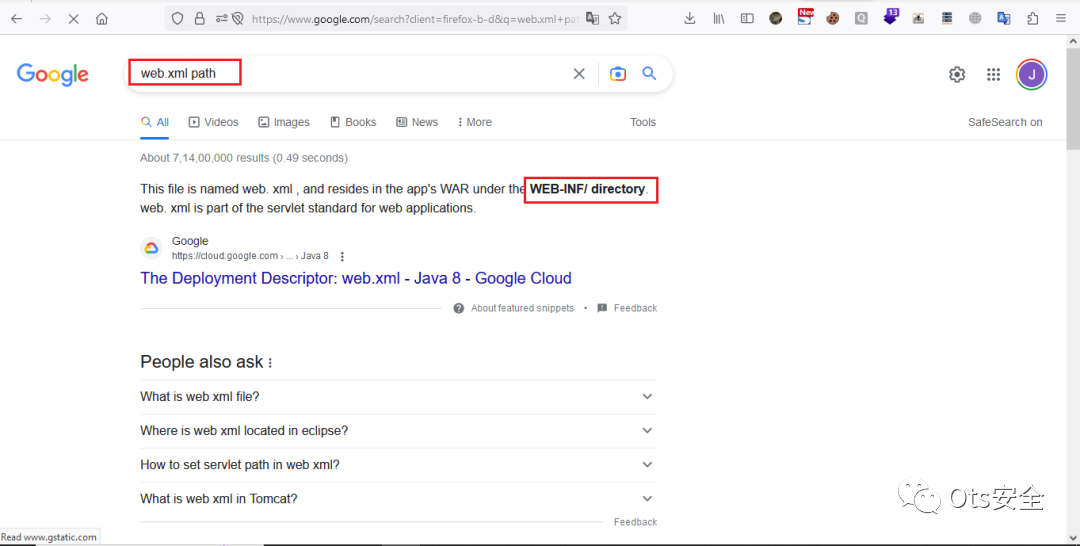Click the "About 7,14,00,000 results" text
Image resolution: width=1080 pixels, height=546 pixels.
(x=244, y=158)
